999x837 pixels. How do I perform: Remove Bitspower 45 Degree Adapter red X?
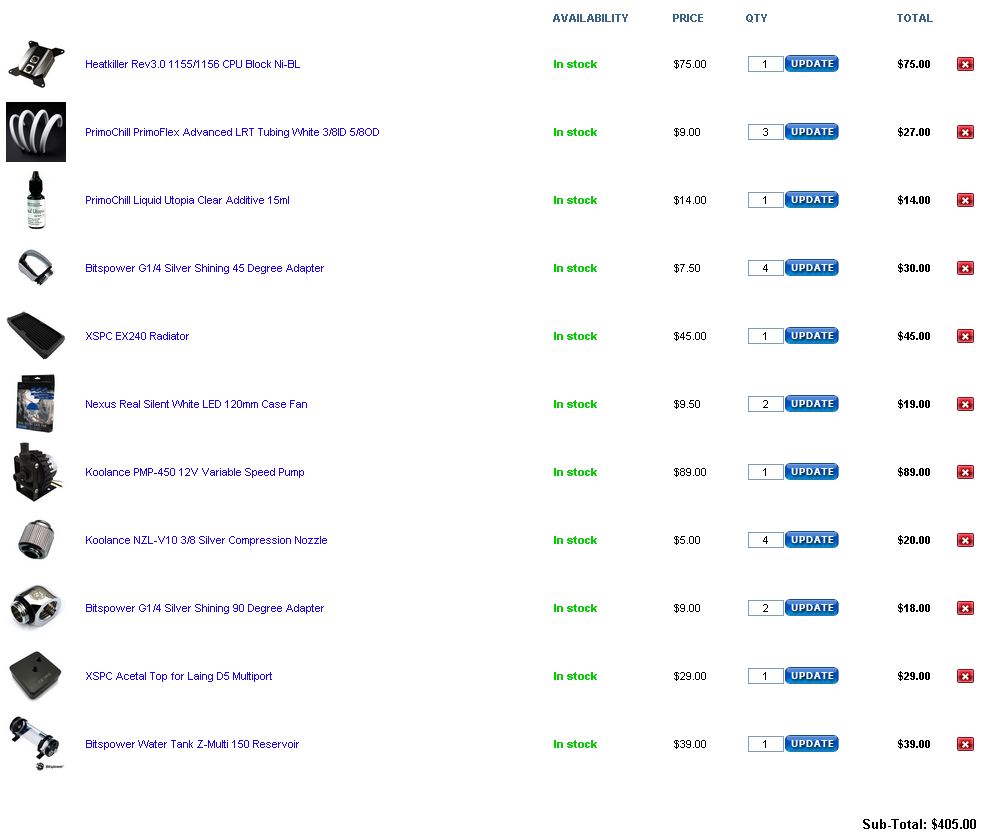click(x=965, y=268)
